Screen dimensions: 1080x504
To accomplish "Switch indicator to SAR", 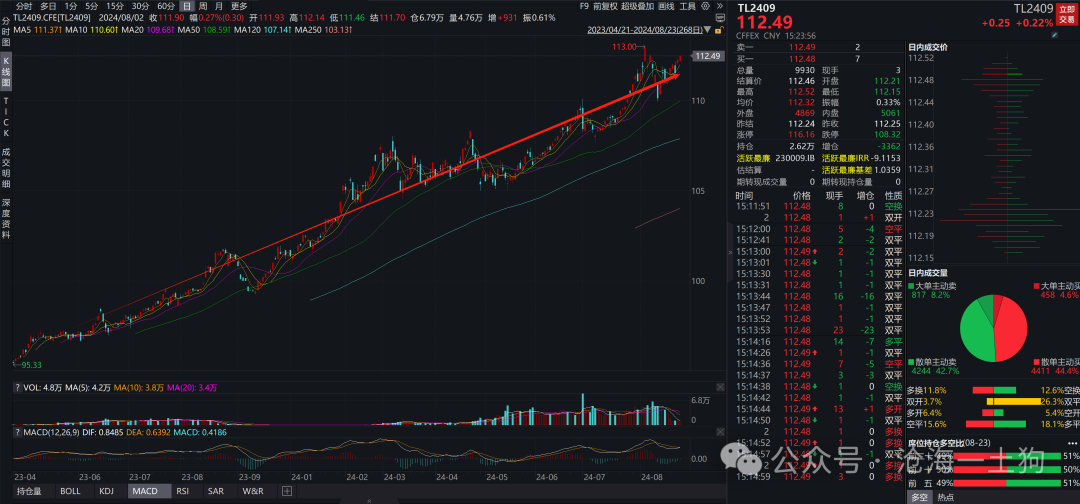I will click(216, 491).
